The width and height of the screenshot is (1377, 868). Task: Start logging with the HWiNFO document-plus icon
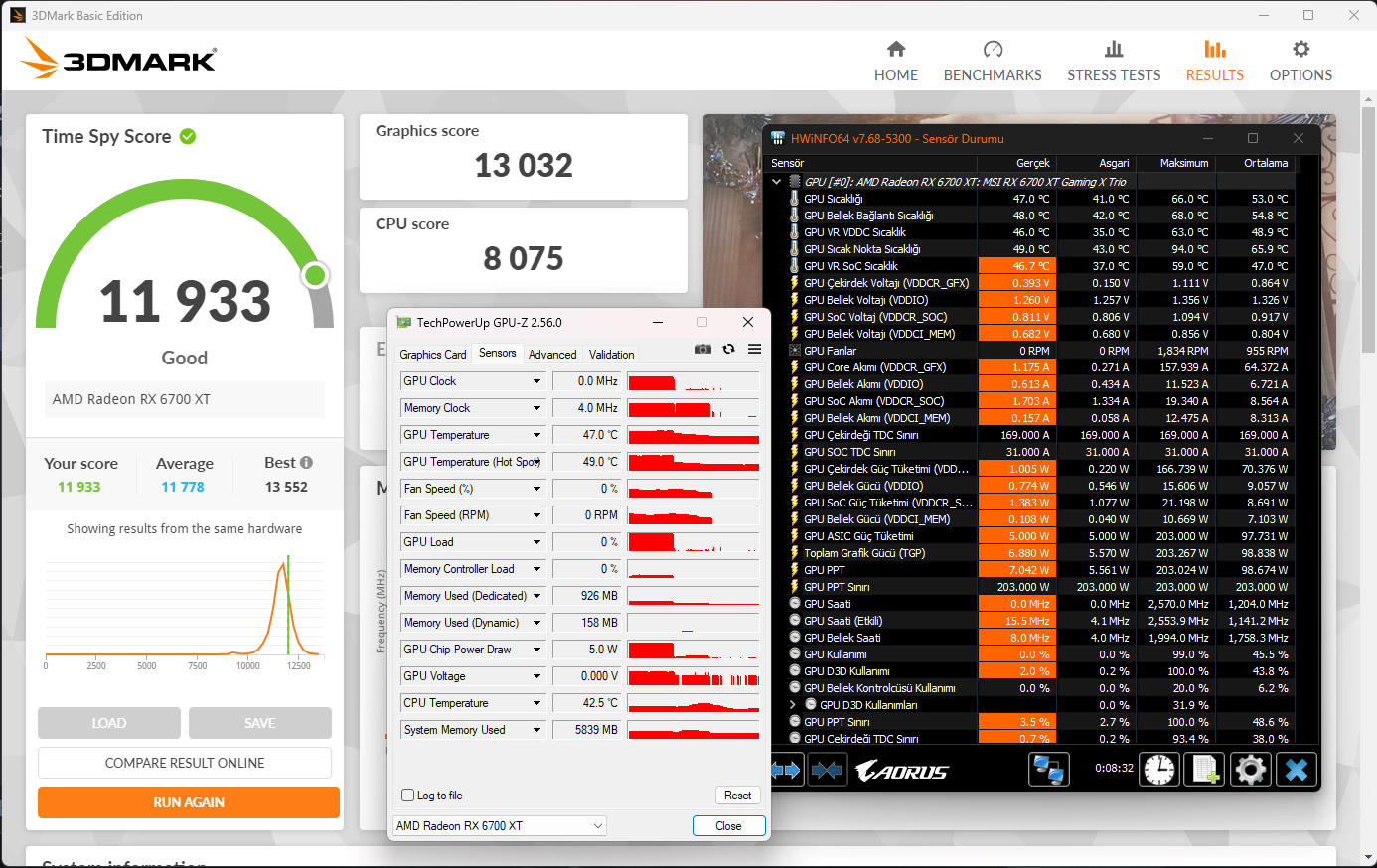tap(1205, 769)
